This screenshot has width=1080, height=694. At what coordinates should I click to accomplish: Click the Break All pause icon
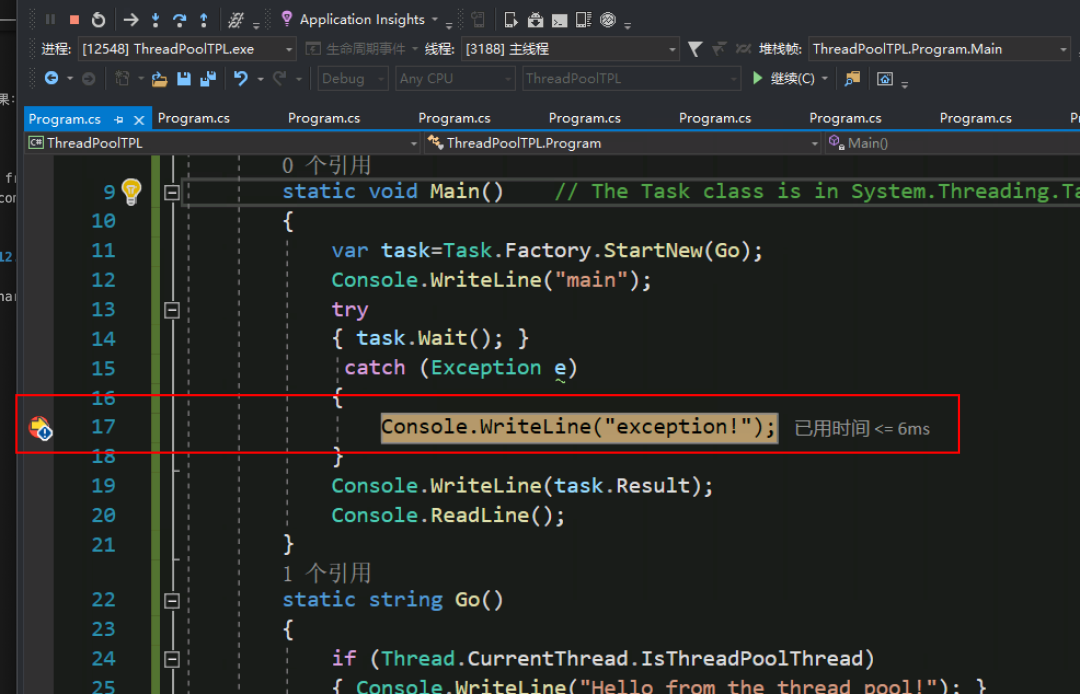[50, 19]
